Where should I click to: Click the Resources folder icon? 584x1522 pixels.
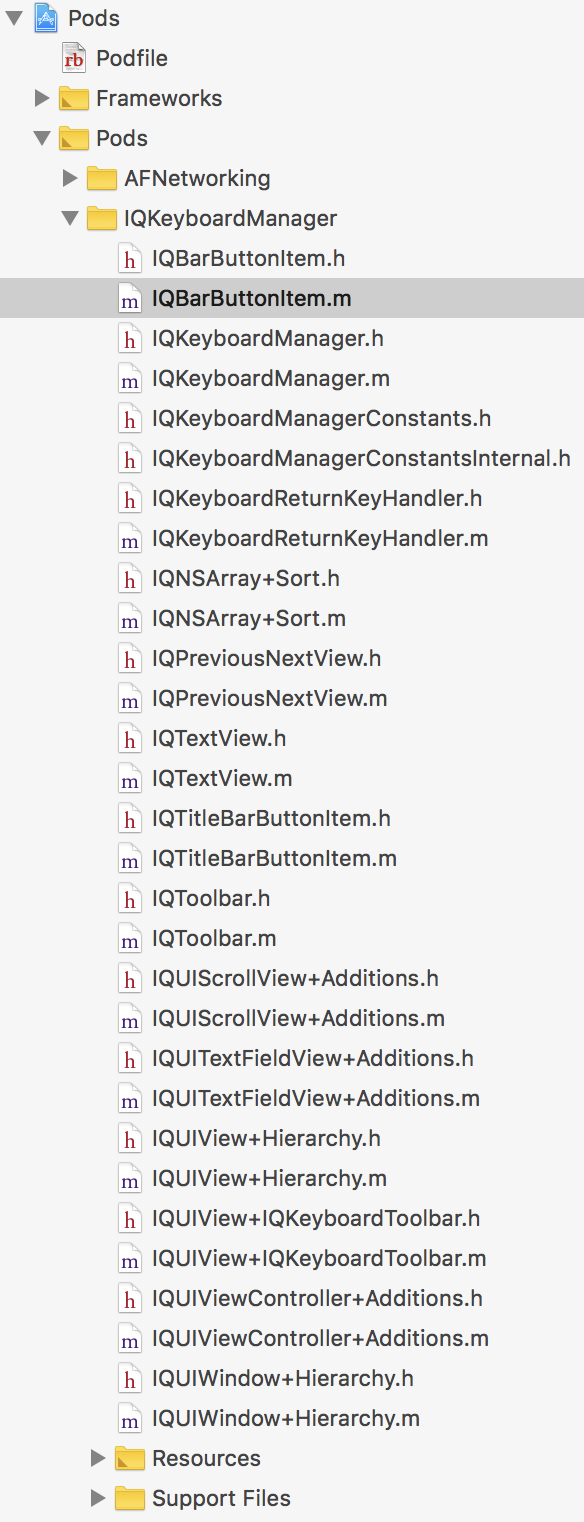pyautogui.click(x=128, y=1458)
